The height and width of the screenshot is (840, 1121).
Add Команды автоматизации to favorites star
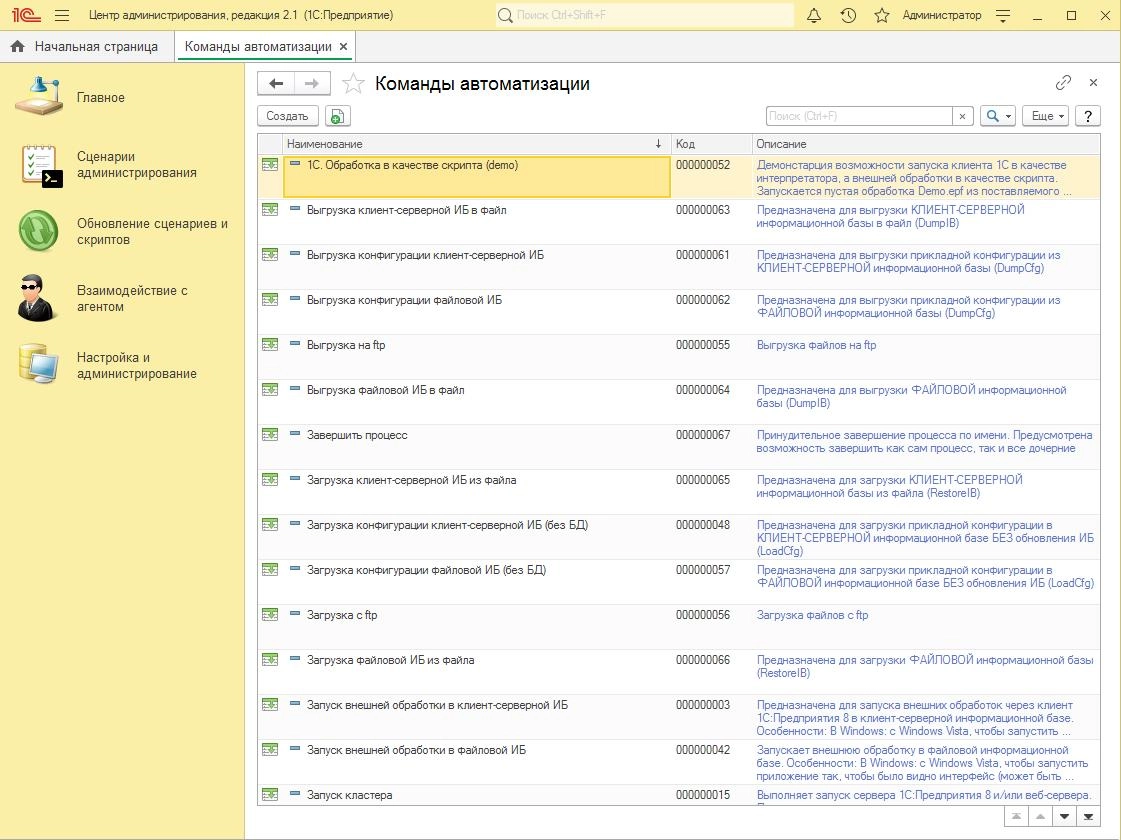point(353,84)
